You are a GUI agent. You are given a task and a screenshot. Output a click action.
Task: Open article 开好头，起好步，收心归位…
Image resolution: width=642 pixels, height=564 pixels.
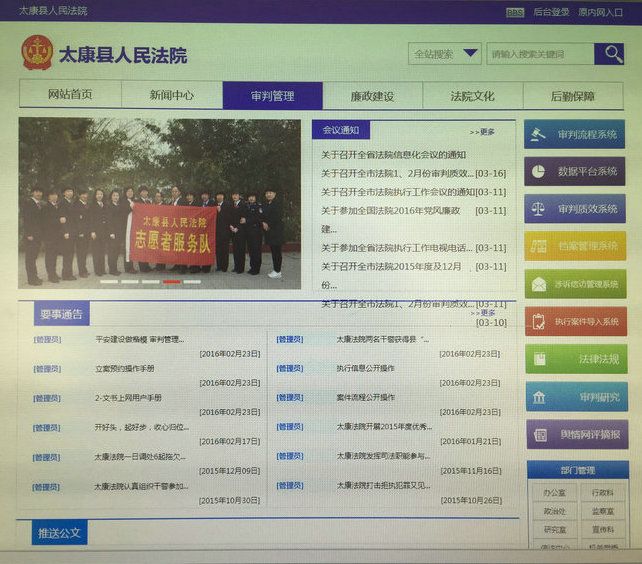click(142, 427)
